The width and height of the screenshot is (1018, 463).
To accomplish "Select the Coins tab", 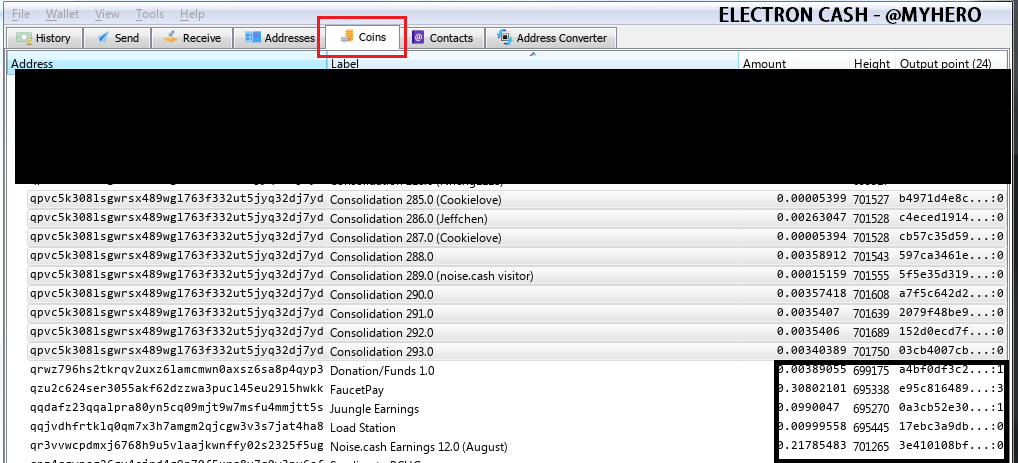I will tap(364, 36).
